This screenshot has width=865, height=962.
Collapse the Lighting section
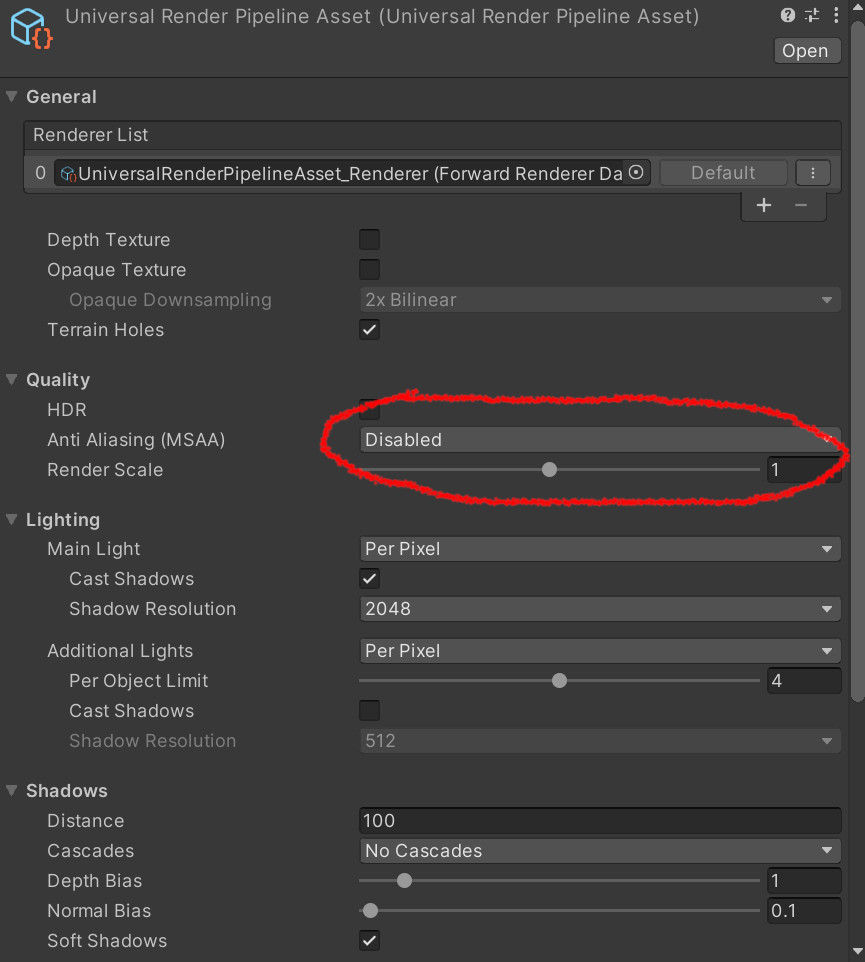click(12, 520)
